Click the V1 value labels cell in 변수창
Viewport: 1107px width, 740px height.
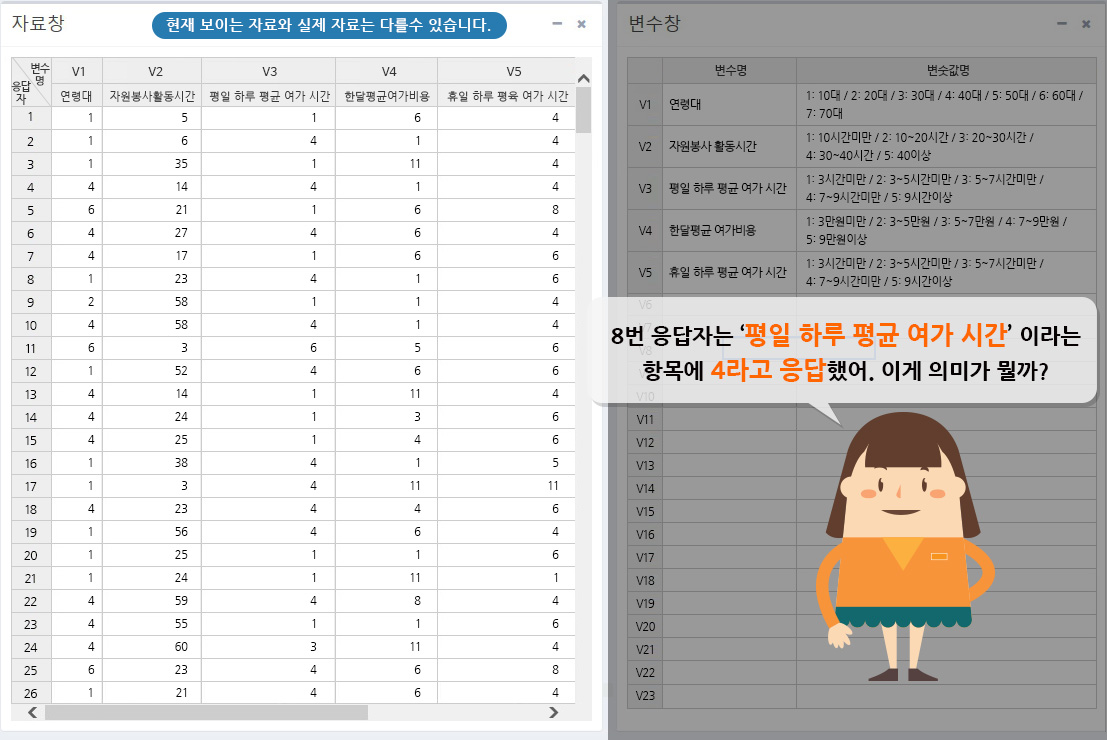(x=947, y=105)
